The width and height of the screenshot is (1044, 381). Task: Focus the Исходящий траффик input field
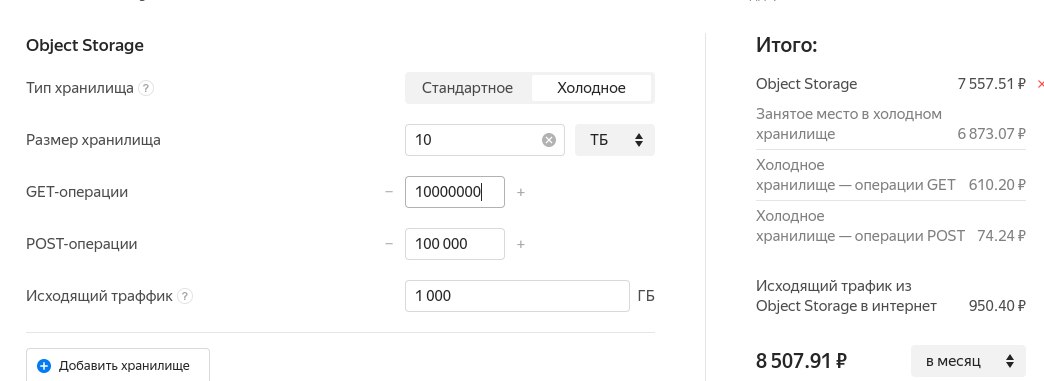pos(517,296)
